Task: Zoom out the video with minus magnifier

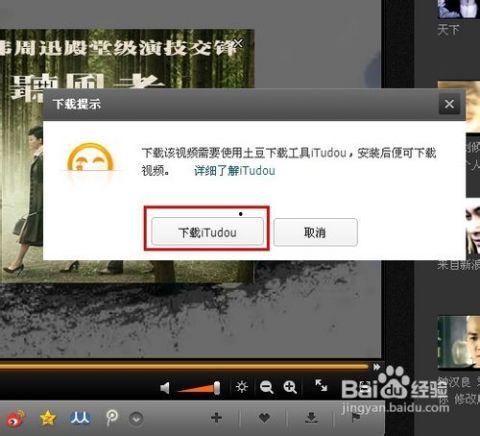Action: (x=266, y=387)
